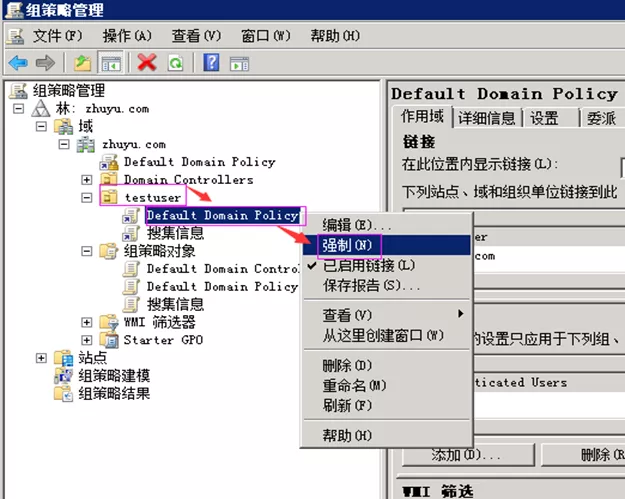The width and height of the screenshot is (625, 499).
Task: Click the up-one-level folder toolbar icon
Action: click(83, 63)
